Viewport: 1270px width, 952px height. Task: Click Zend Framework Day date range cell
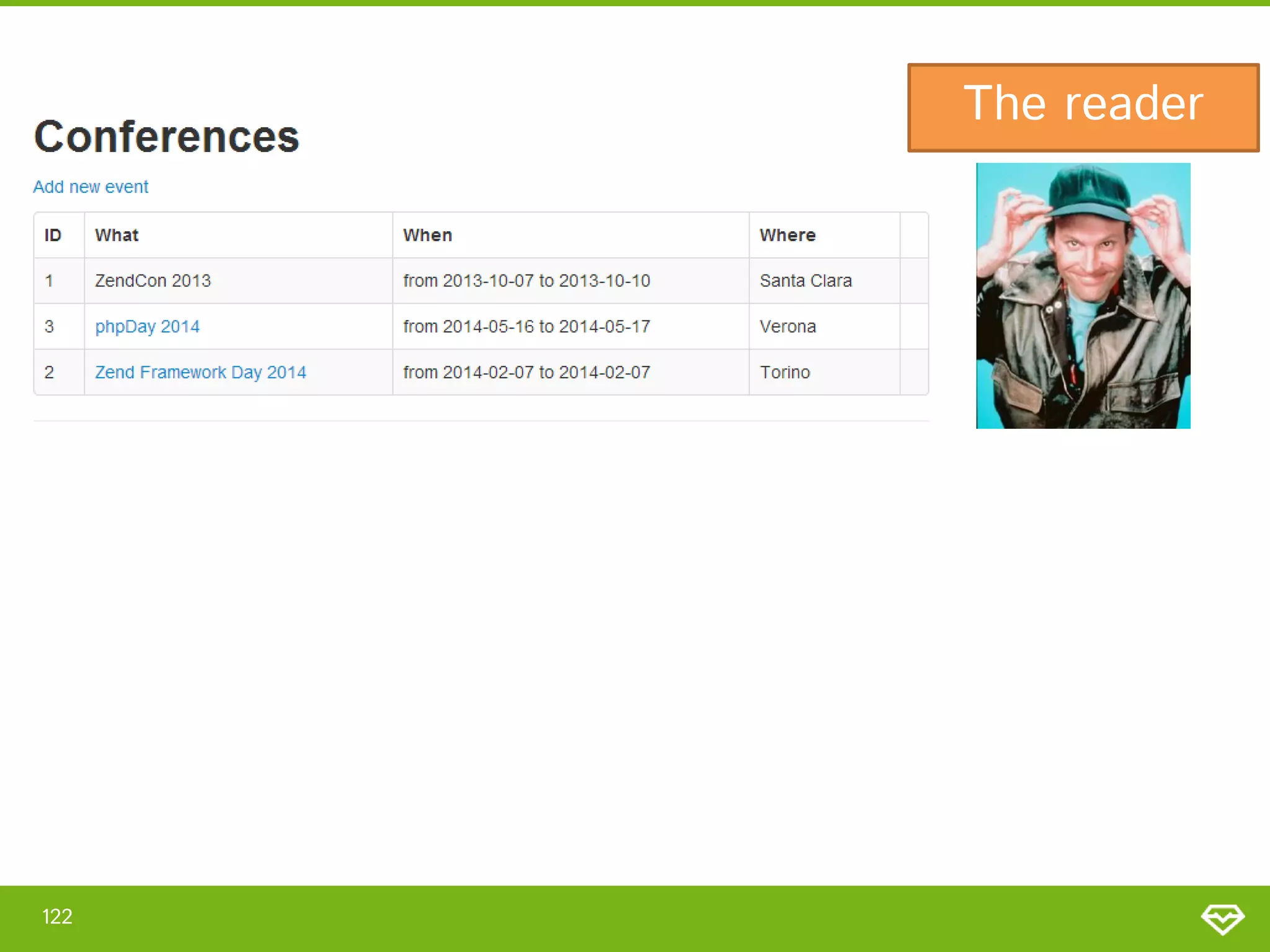(x=526, y=372)
